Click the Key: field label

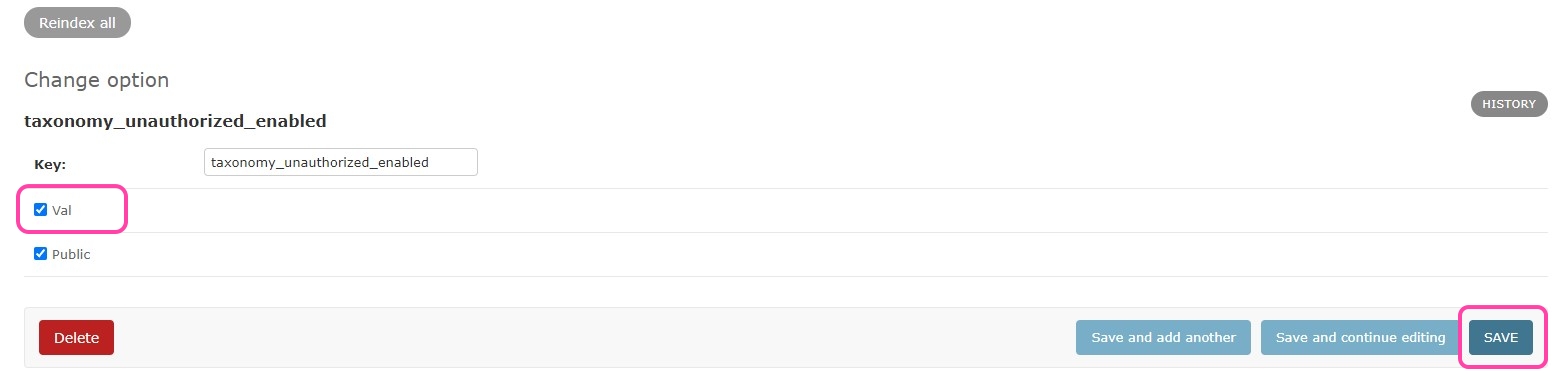coord(50,165)
